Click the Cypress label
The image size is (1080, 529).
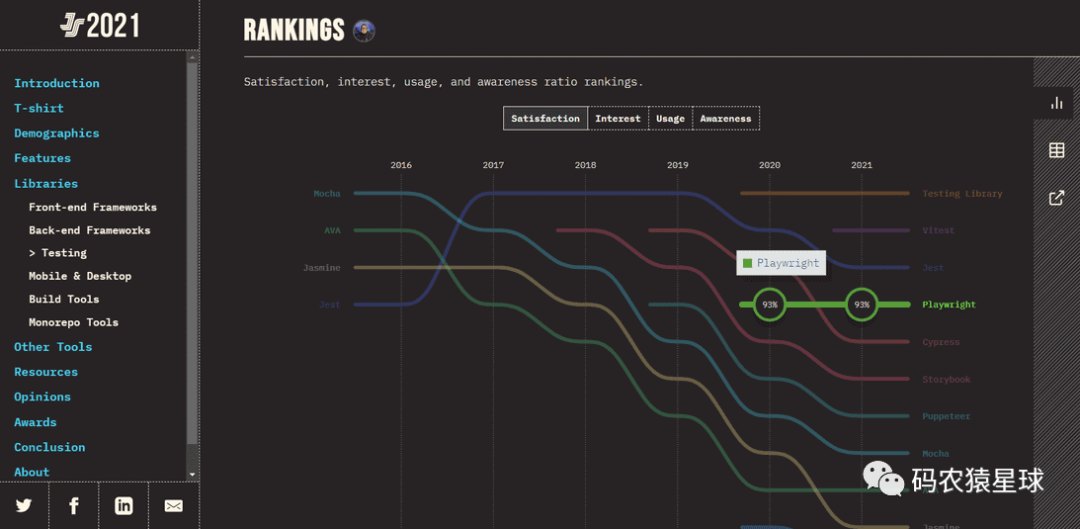(941, 342)
